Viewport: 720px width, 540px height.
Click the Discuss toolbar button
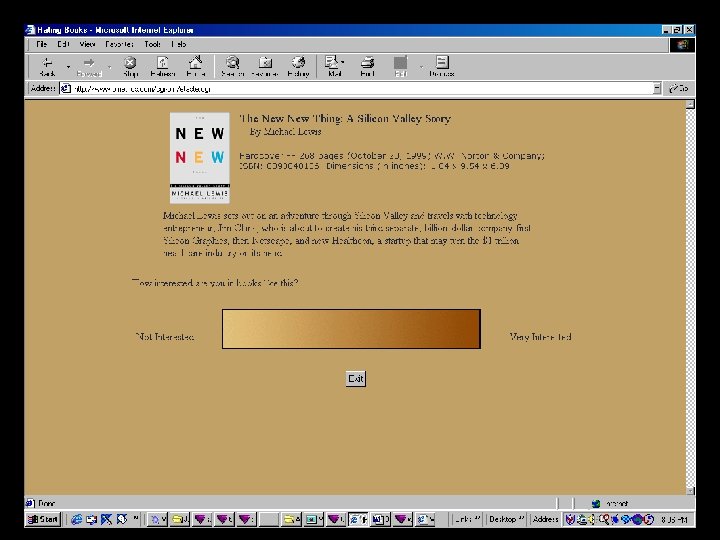[x=442, y=67]
